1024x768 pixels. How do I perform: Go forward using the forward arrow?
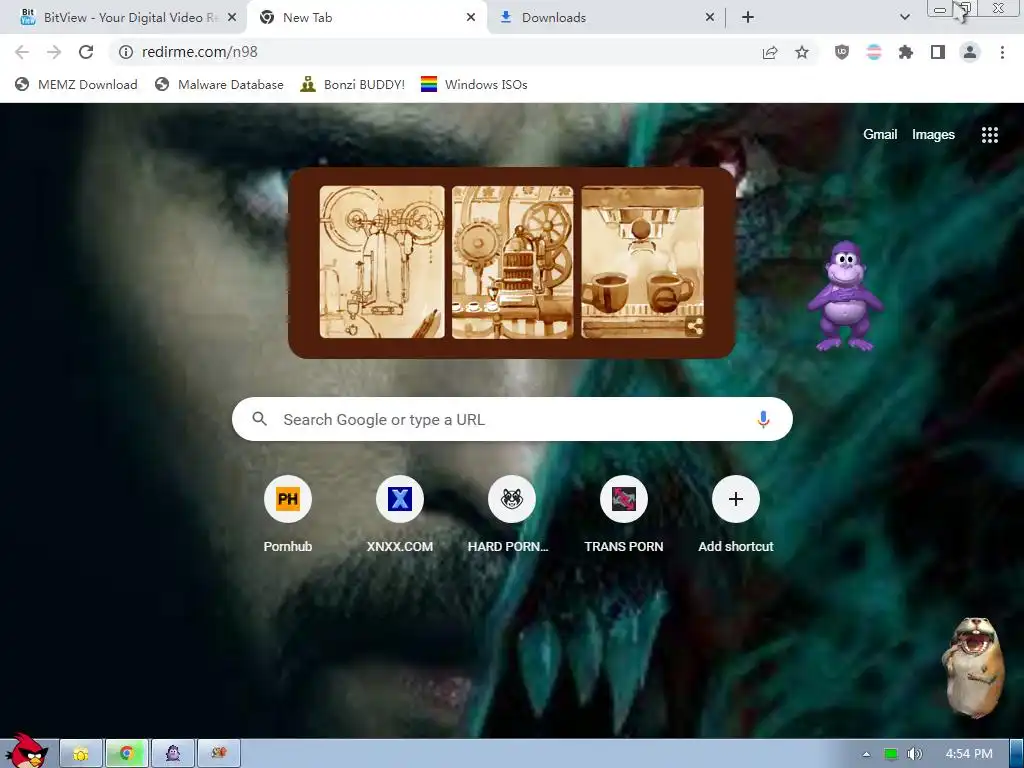(54, 52)
